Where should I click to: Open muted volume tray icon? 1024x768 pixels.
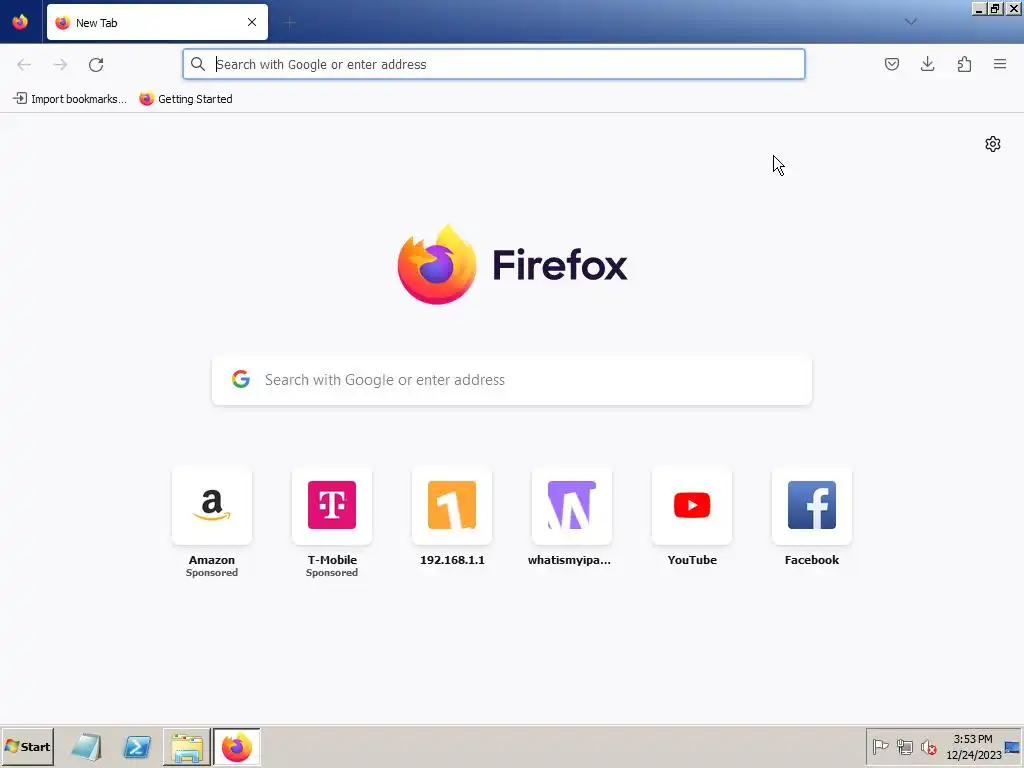tap(928, 746)
